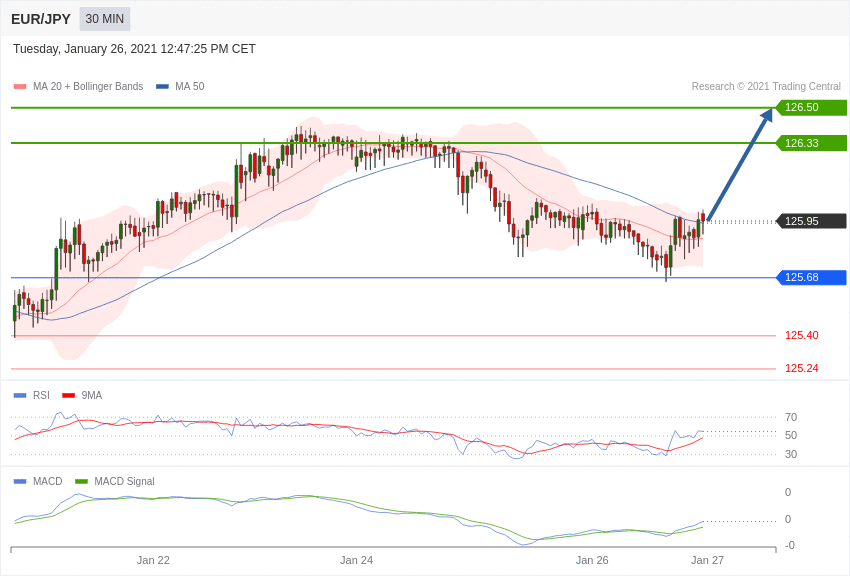Viewport: 850px width, 576px height.
Task: Click the MACD legend blue swatch
Action: [x=20, y=482]
